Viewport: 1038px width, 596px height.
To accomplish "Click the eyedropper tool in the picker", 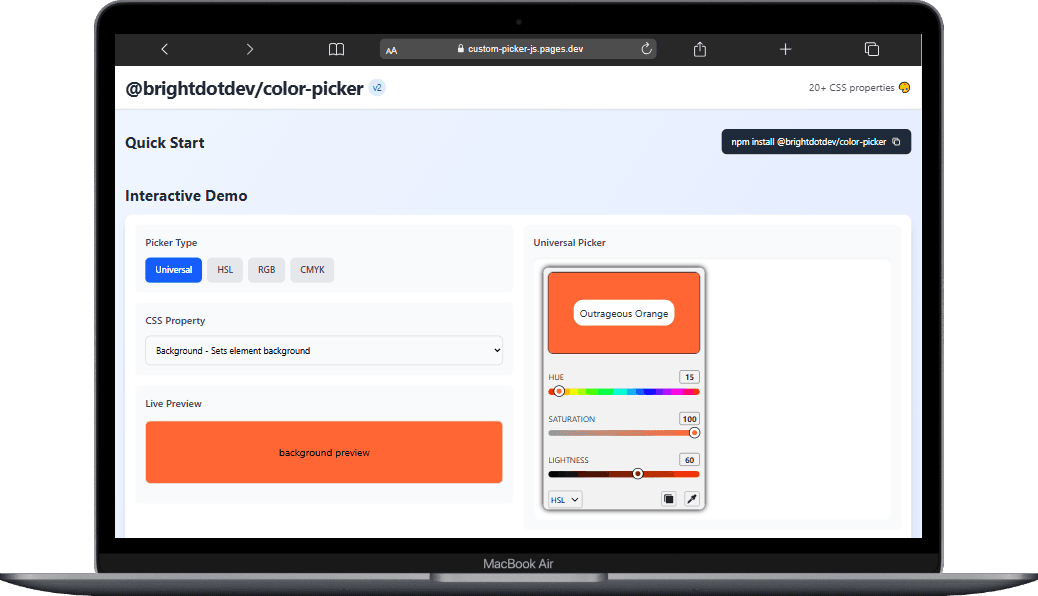I will pos(692,499).
